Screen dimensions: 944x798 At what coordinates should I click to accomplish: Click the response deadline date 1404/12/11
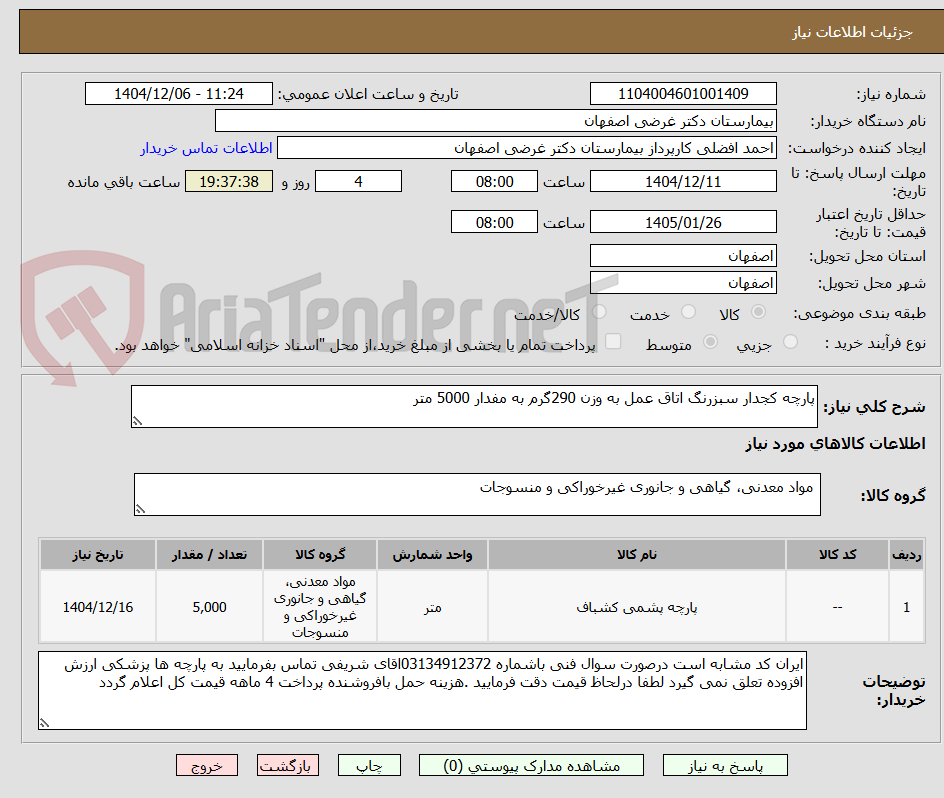[683, 181]
